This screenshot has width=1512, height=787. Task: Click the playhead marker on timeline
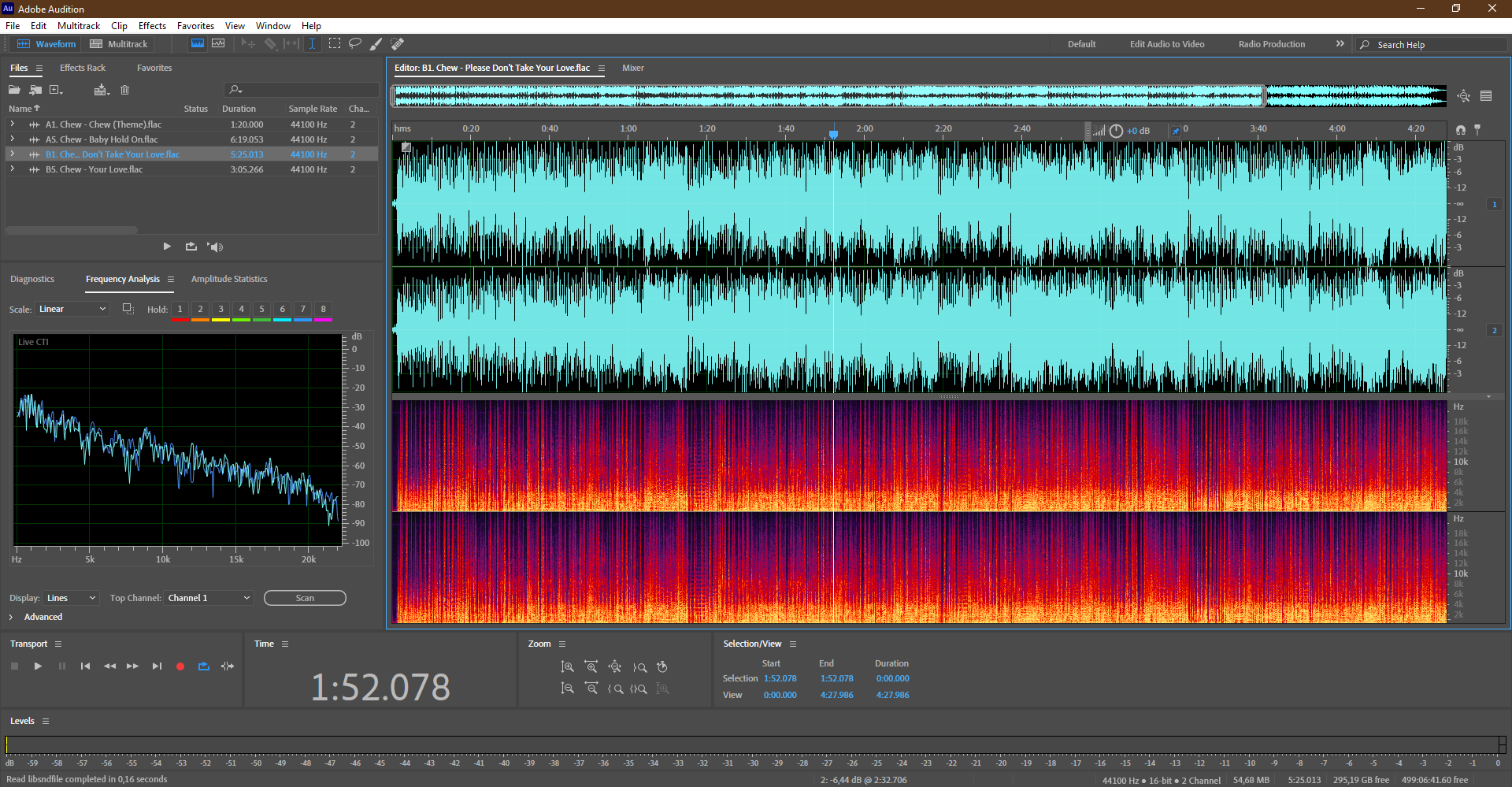coord(833,134)
